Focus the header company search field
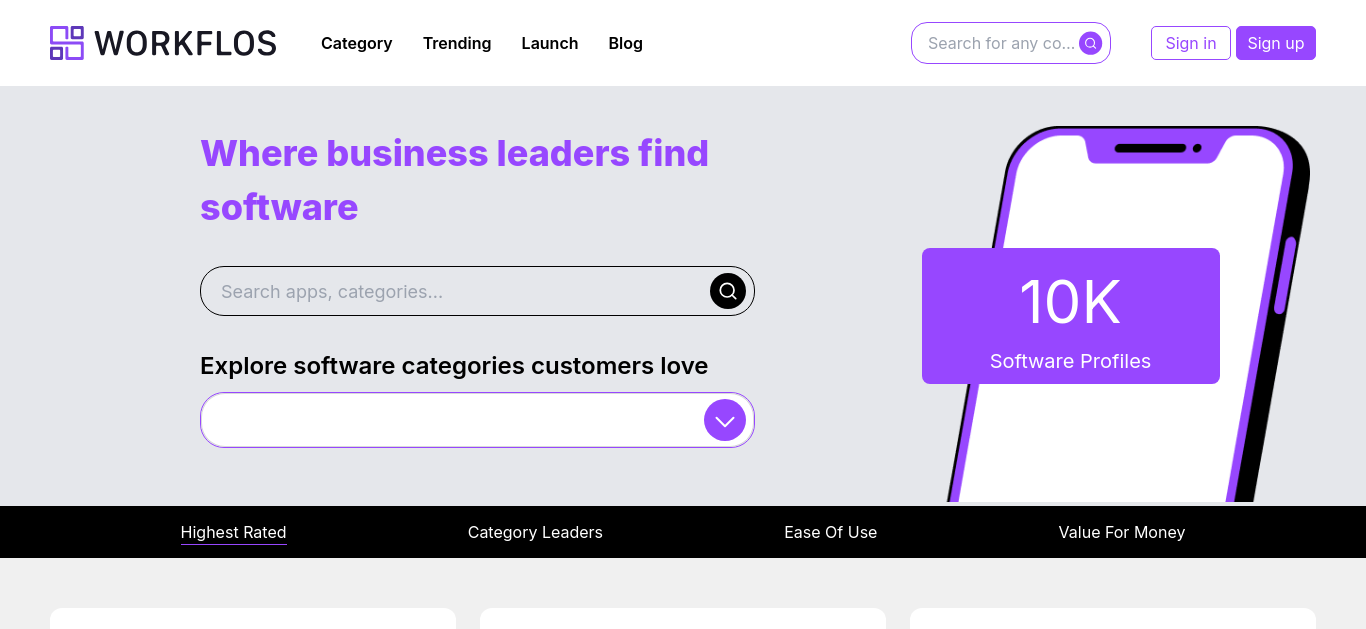This screenshot has height=629, width=1366. click(1001, 43)
